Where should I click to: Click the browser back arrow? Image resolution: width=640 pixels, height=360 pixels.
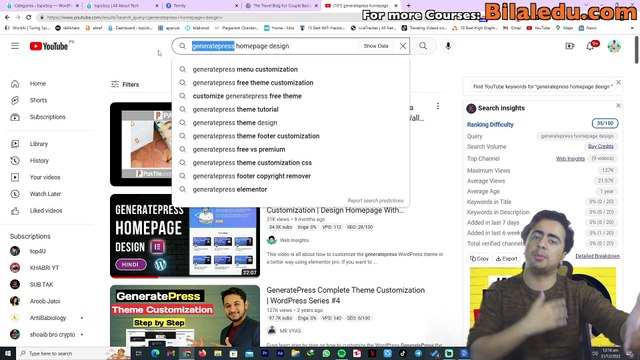[x=7, y=17]
